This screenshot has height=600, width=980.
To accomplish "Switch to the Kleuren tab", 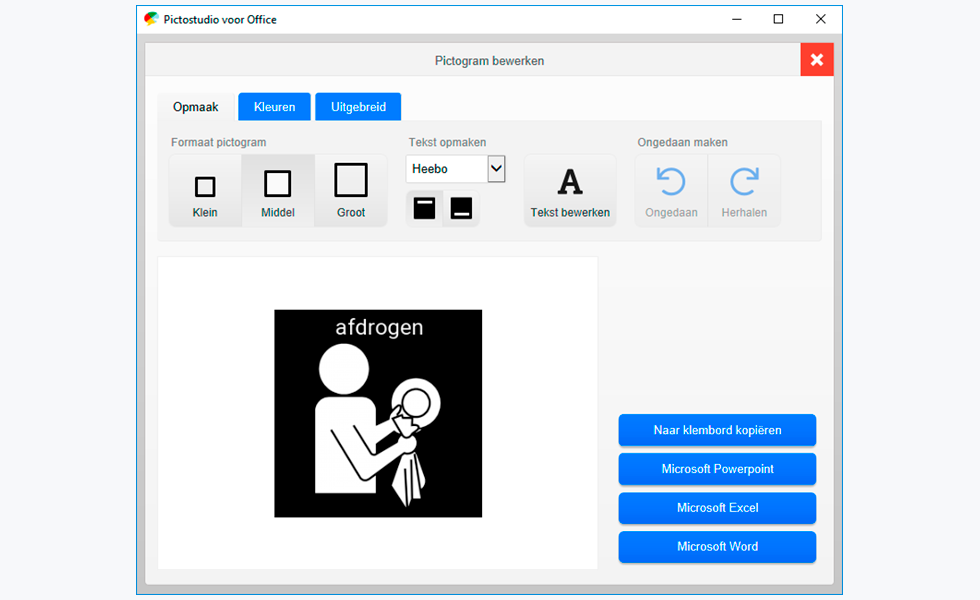I will (274, 107).
